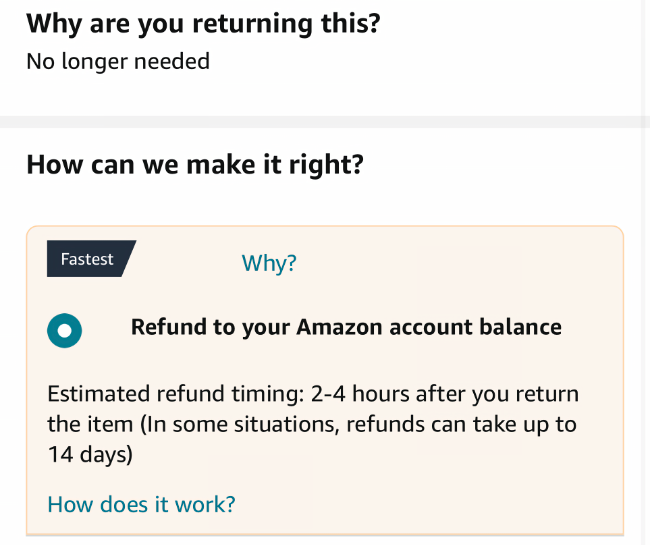Click the word "returning" in the top heading
The image size is (650, 545).
(x=217, y=24)
